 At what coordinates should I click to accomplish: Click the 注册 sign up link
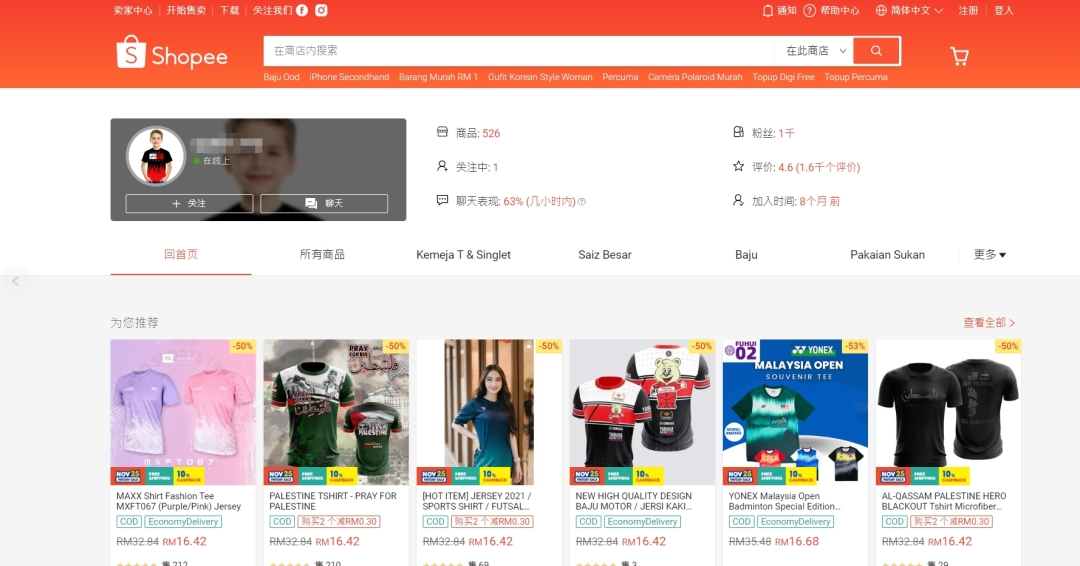(968, 10)
